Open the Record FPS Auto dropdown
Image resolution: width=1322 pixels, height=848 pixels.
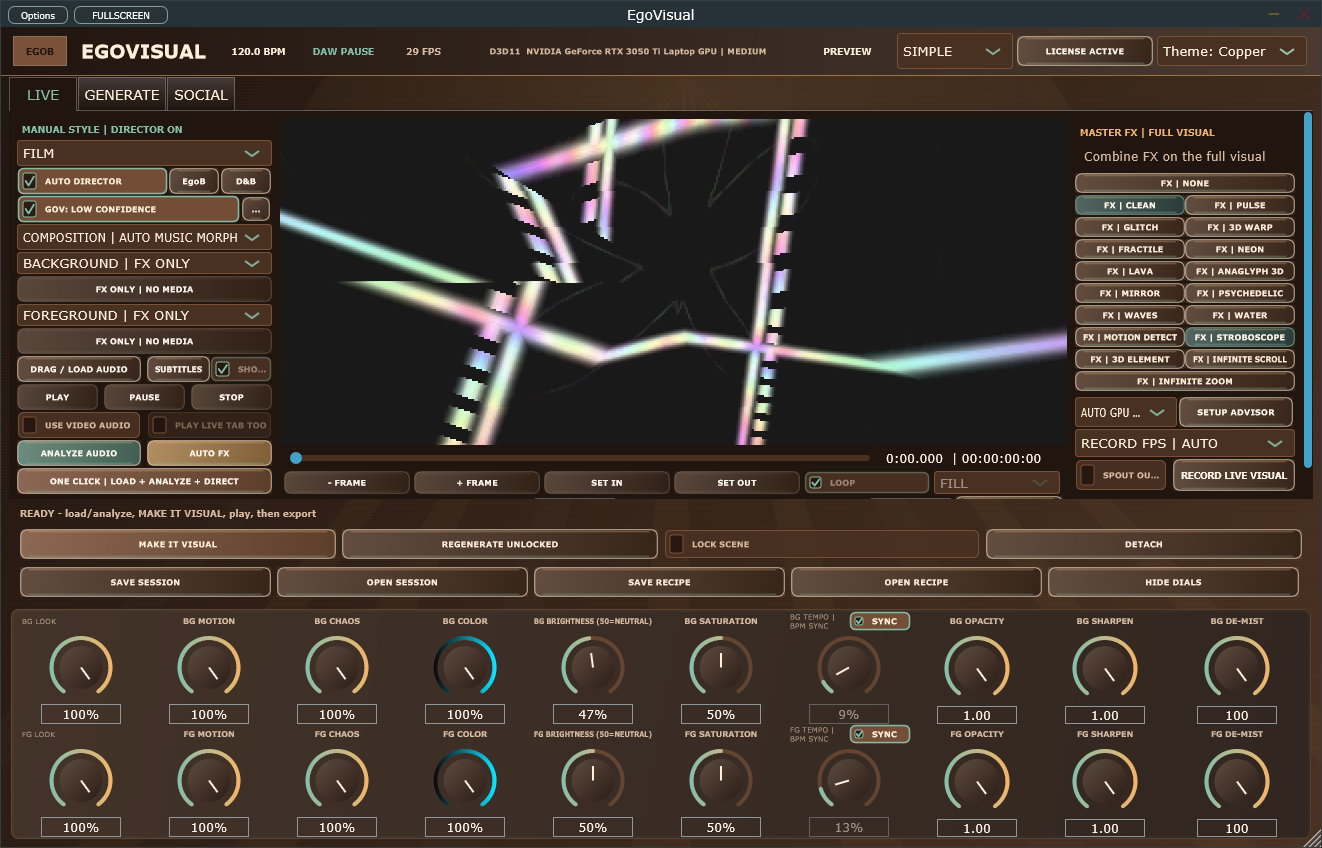(1185, 443)
